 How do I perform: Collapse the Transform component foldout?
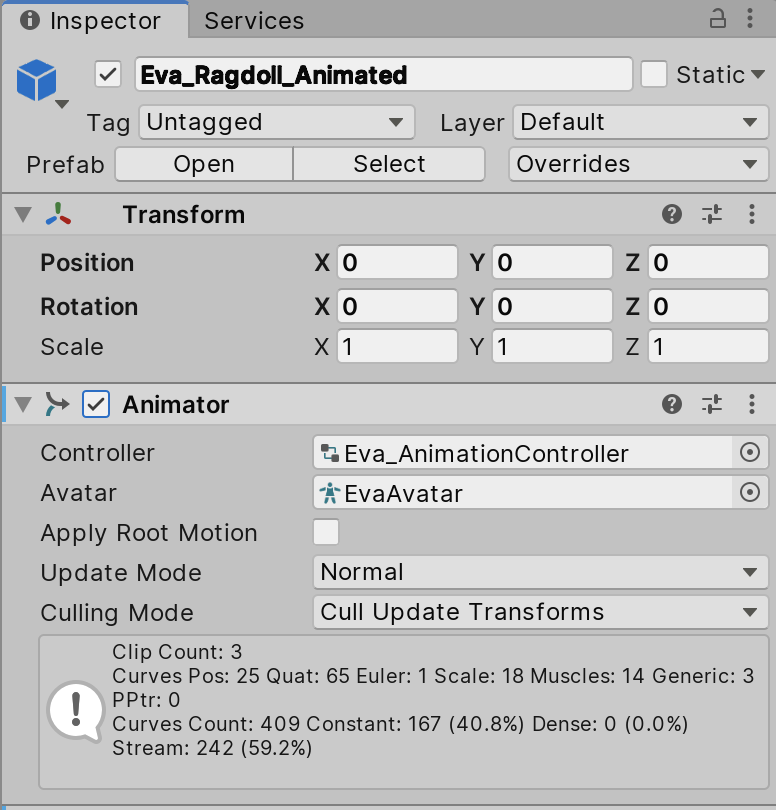point(22,214)
